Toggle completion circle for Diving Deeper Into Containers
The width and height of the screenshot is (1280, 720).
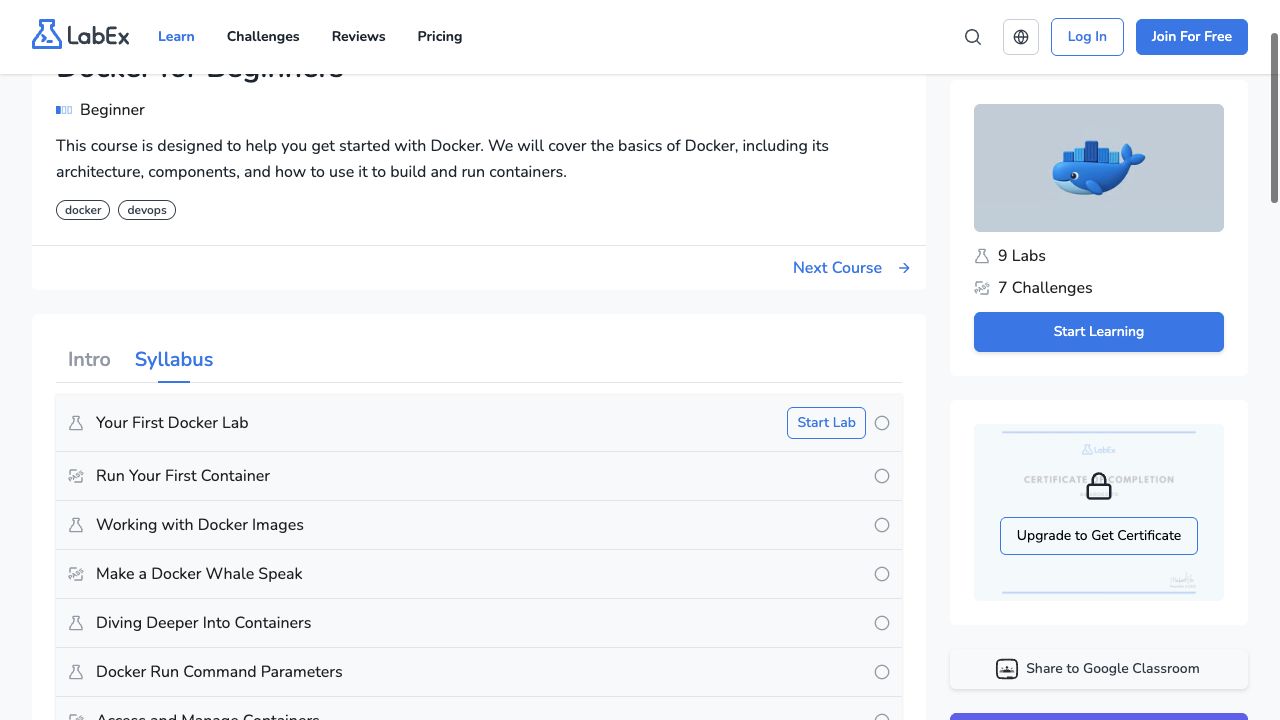pyautogui.click(x=882, y=623)
